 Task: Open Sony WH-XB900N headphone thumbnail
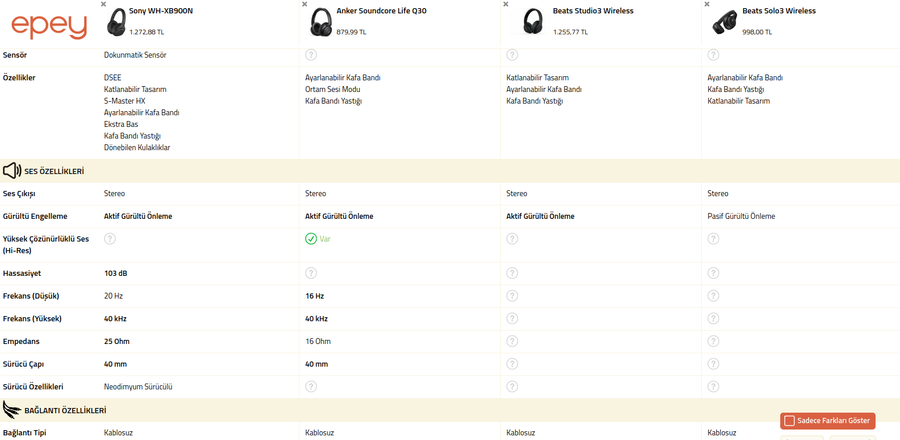[117, 22]
